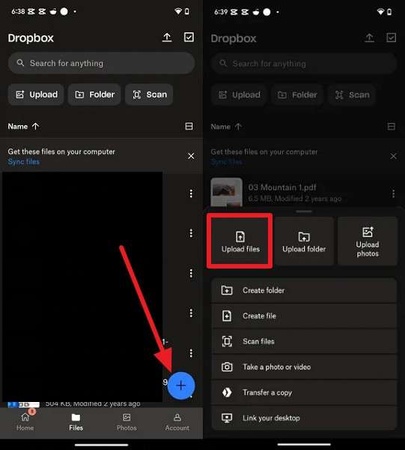Tap the bottom sheet drag handle
Viewport: 405px width, 450px height.
(x=304, y=211)
